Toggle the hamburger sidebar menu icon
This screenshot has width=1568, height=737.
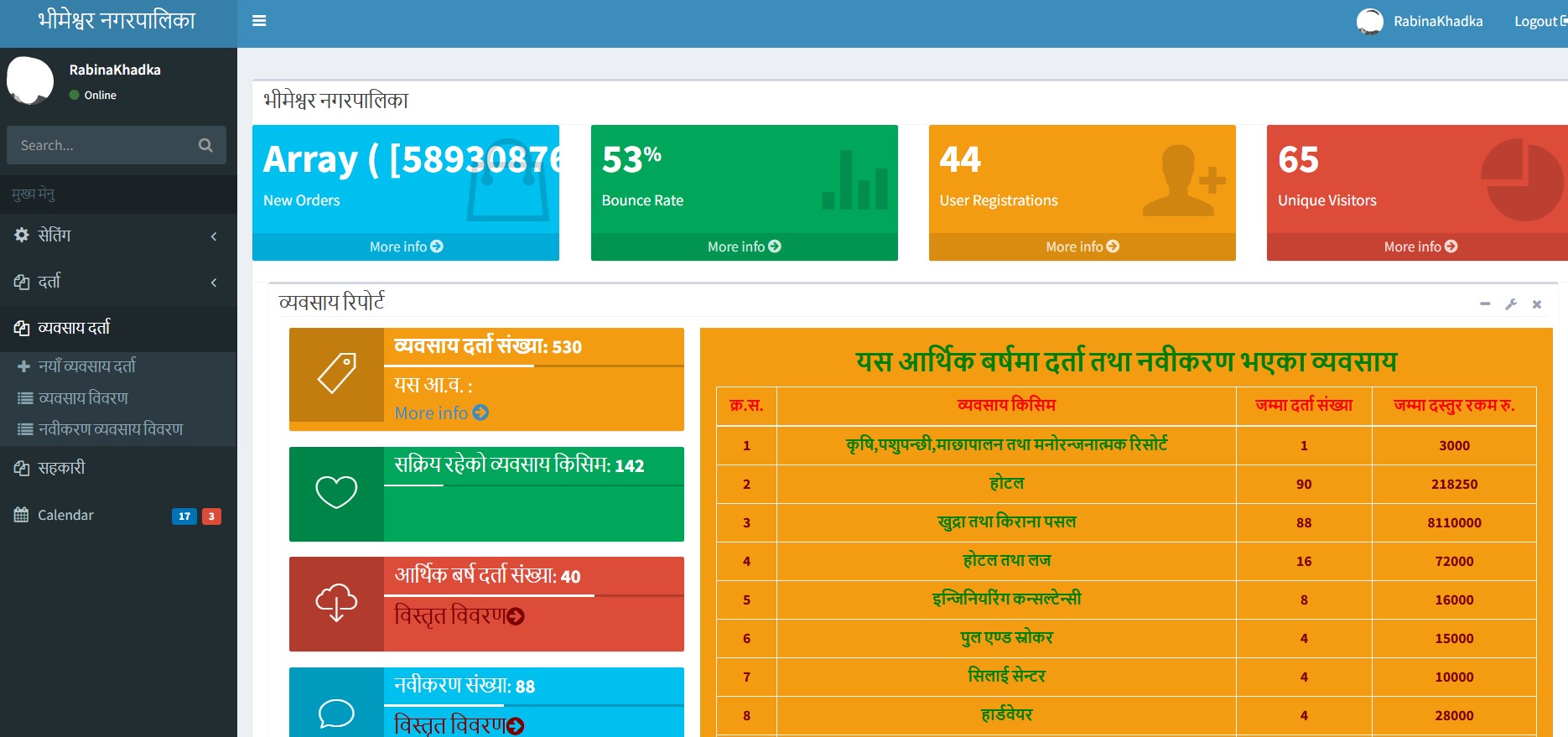[x=259, y=21]
